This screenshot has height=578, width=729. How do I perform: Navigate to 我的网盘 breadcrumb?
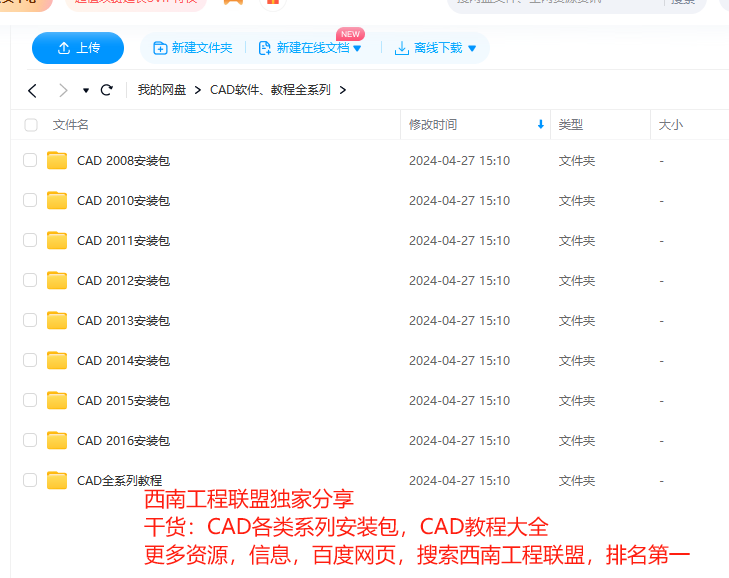point(162,90)
